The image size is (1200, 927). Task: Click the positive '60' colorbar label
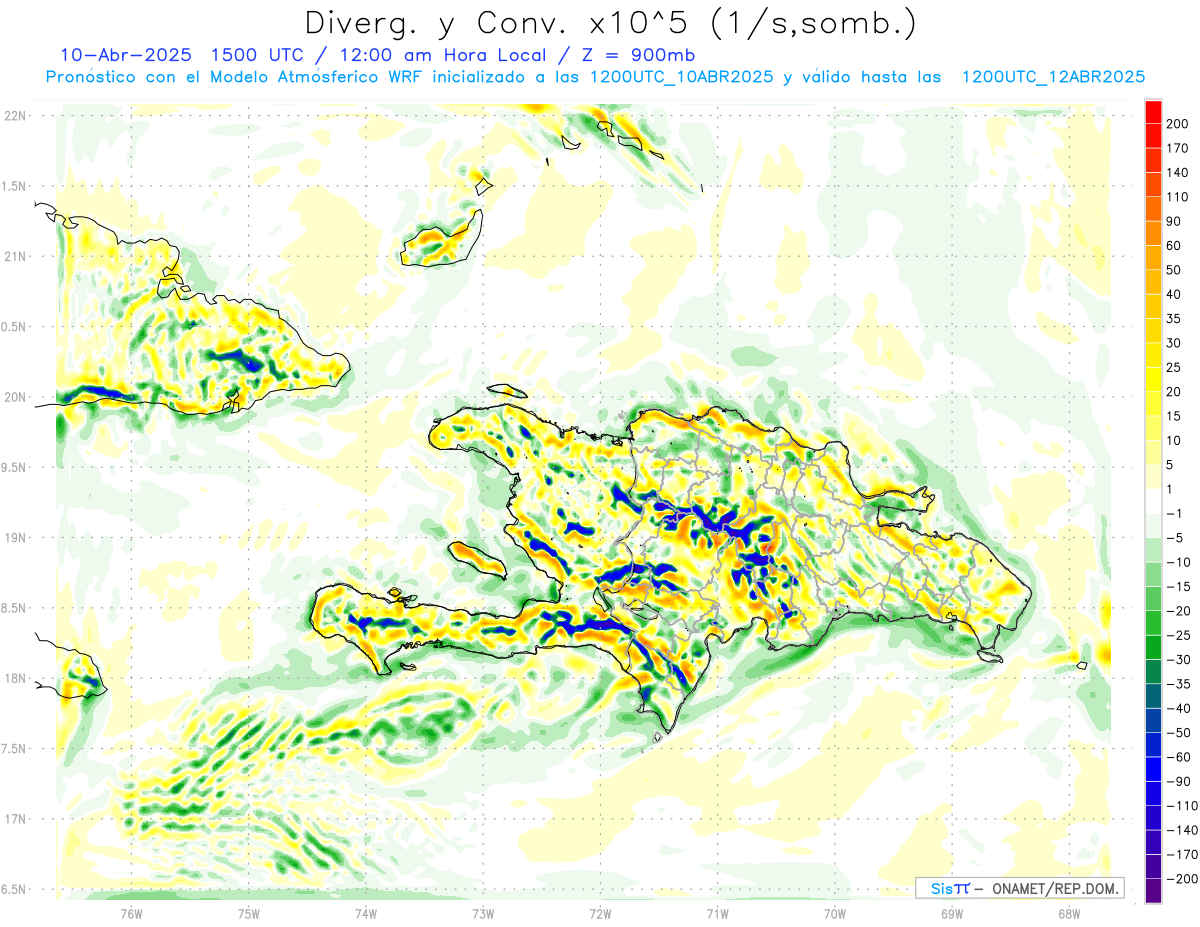(1173, 246)
